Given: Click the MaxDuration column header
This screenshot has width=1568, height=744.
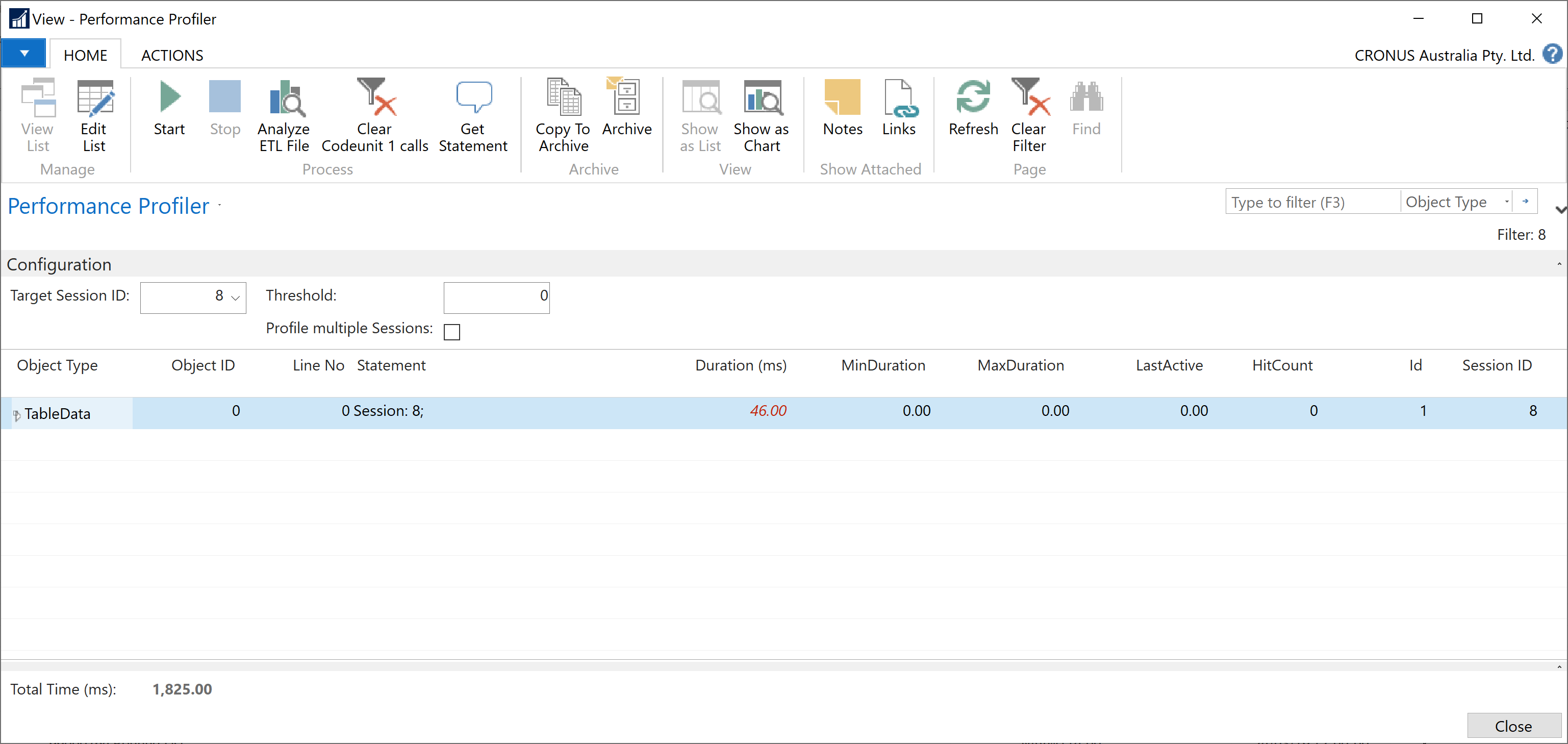Looking at the screenshot, I should 1021,365.
